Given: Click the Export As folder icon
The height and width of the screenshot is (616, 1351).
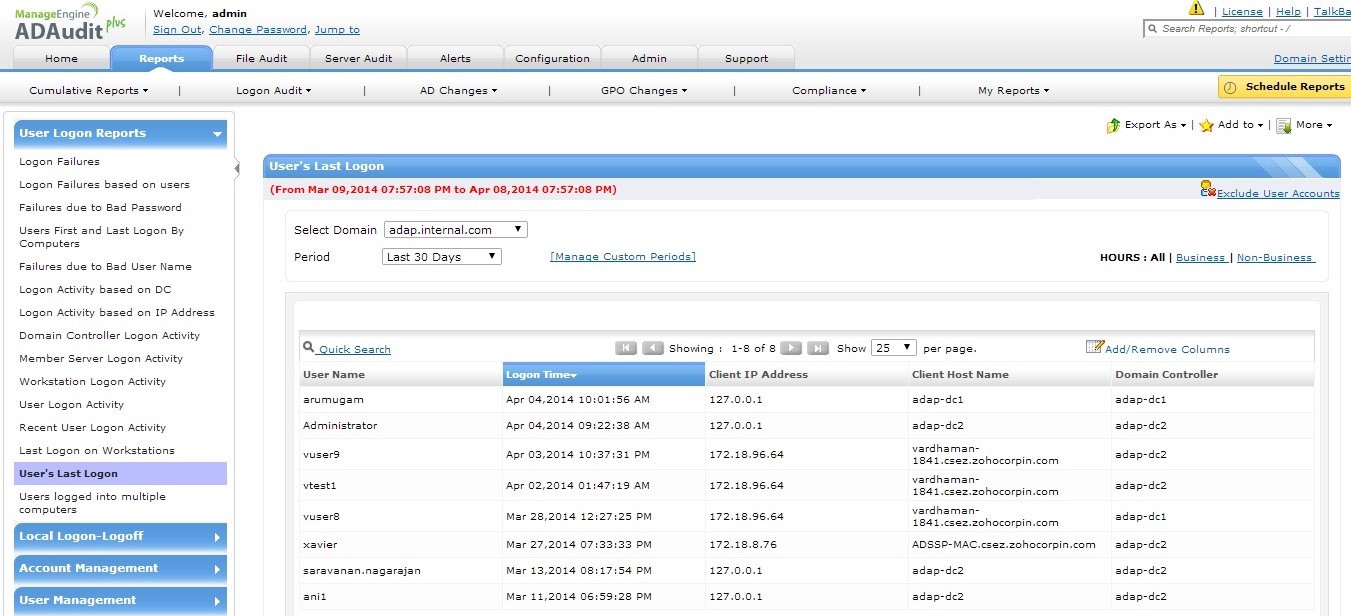Looking at the screenshot, I should point(1115,125).
